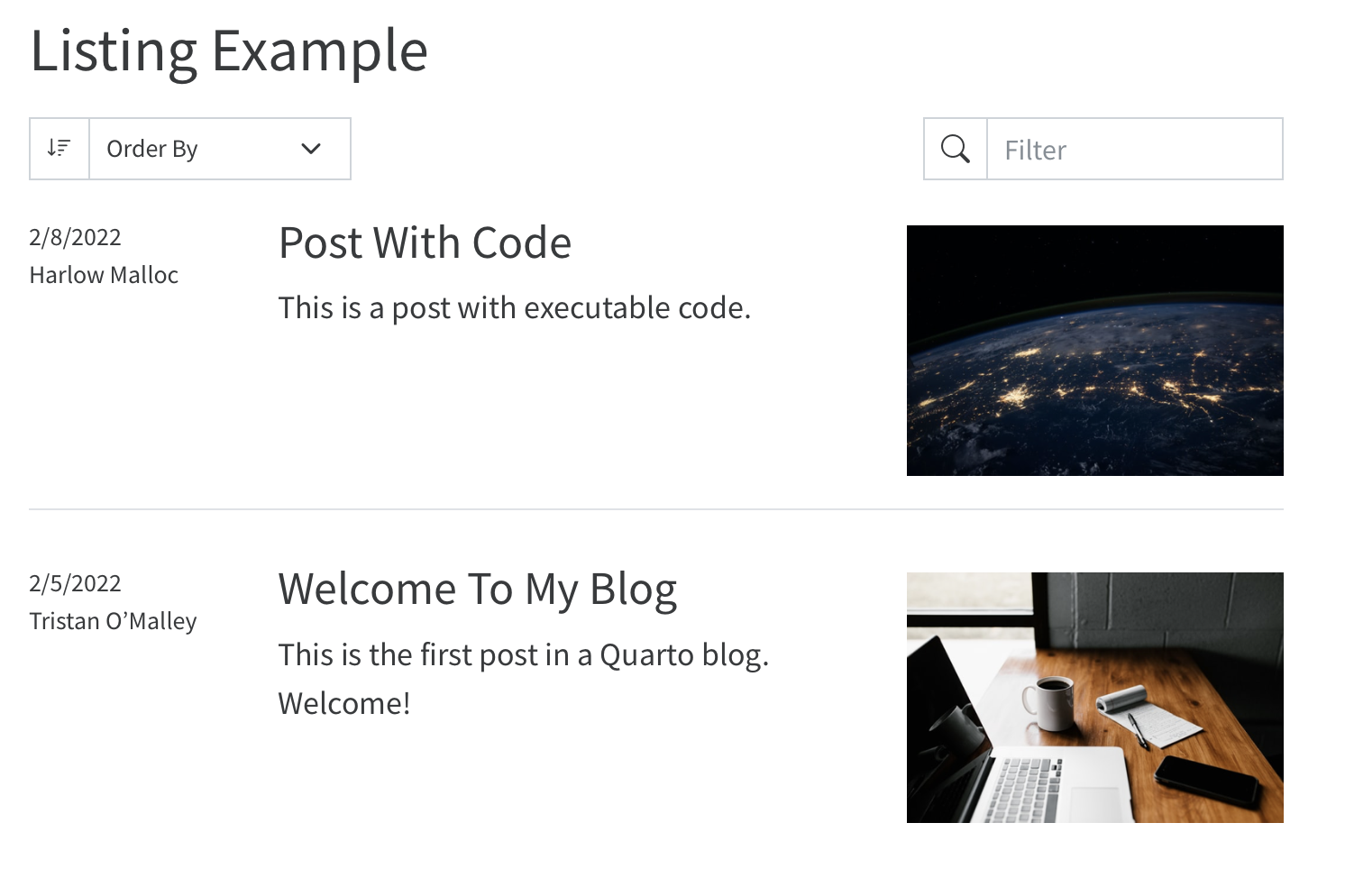Open the Earth at night thumbnail image

pos(1094,351)
